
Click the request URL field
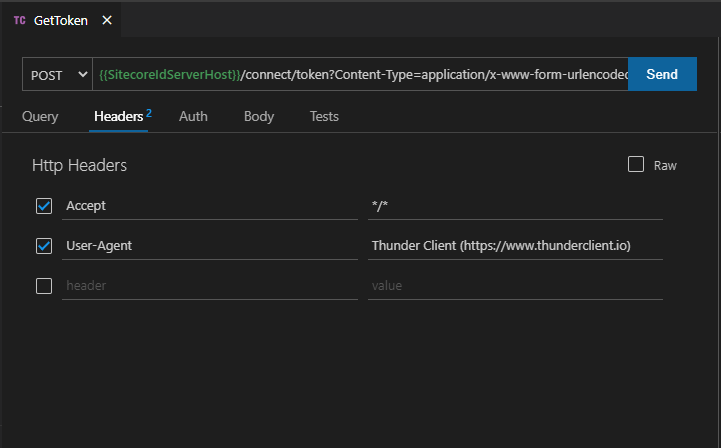tap(360, 75)
